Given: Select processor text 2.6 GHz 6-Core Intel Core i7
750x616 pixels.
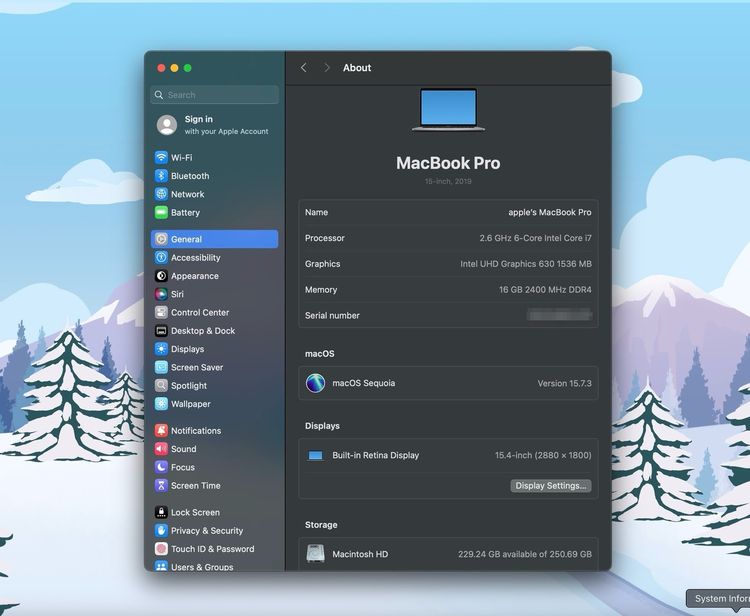Looking at the screenshot, I should click(x=535, y=238).
